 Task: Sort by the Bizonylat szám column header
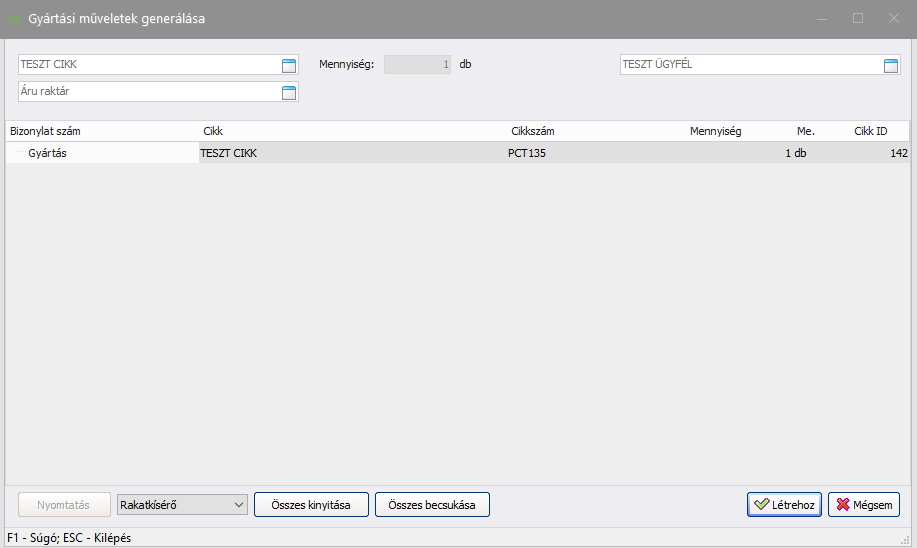point(45,131)
